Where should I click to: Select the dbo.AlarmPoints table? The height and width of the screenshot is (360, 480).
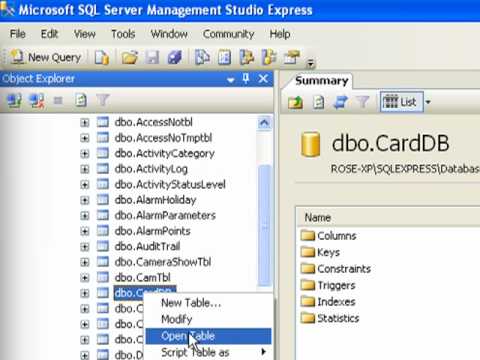coord(152,231)
